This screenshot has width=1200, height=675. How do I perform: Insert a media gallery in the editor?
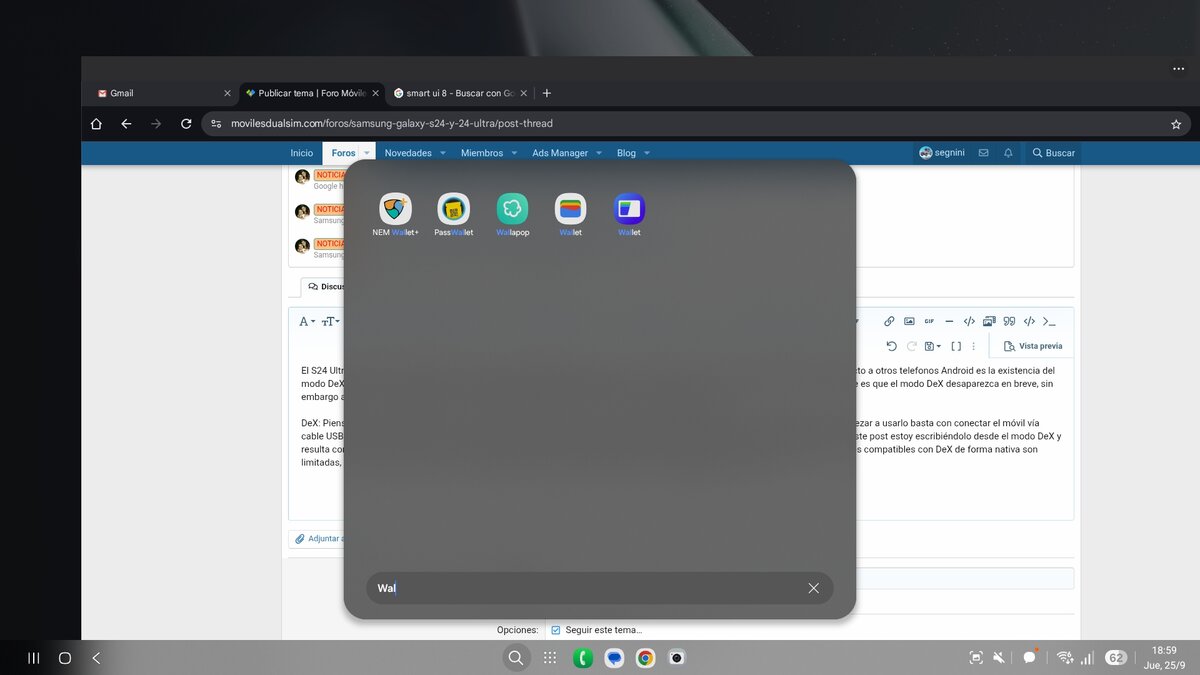click(989, 321)
